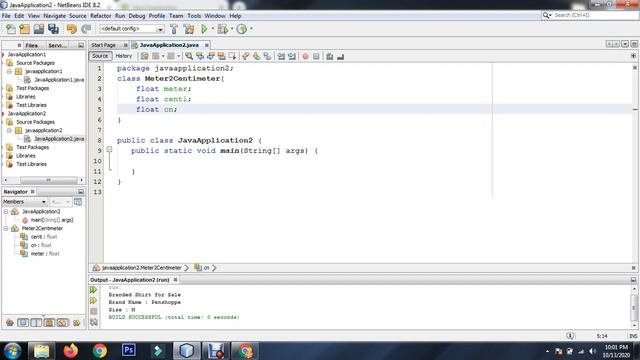
Task: Open Photoshop from the taskbar
Action: (129, 350)
